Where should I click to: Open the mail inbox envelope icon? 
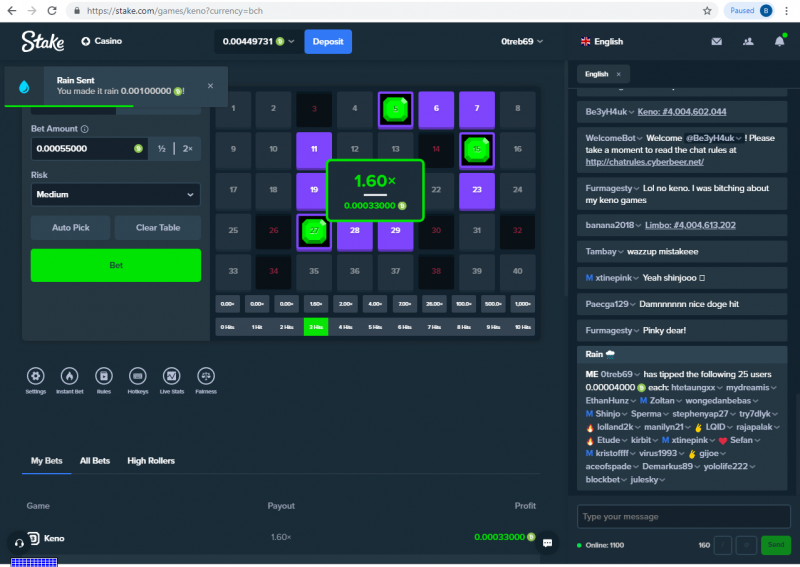[716, 41]
